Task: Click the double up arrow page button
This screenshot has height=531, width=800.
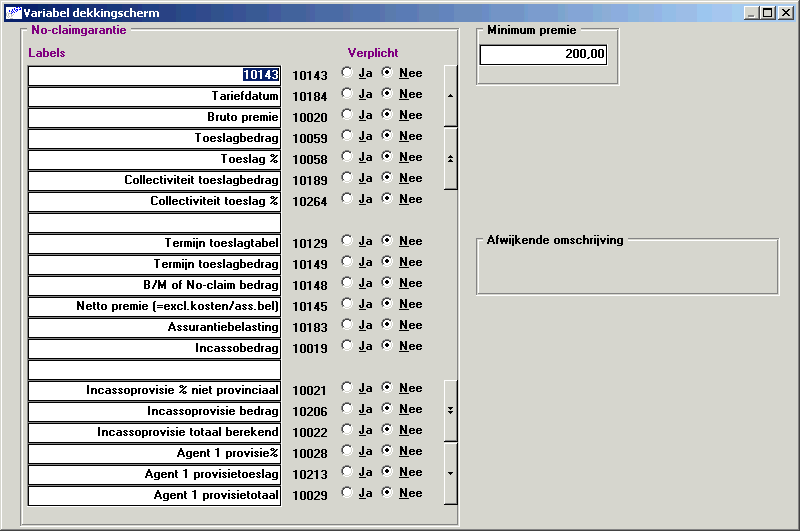Action: click(x=450, y=158)
